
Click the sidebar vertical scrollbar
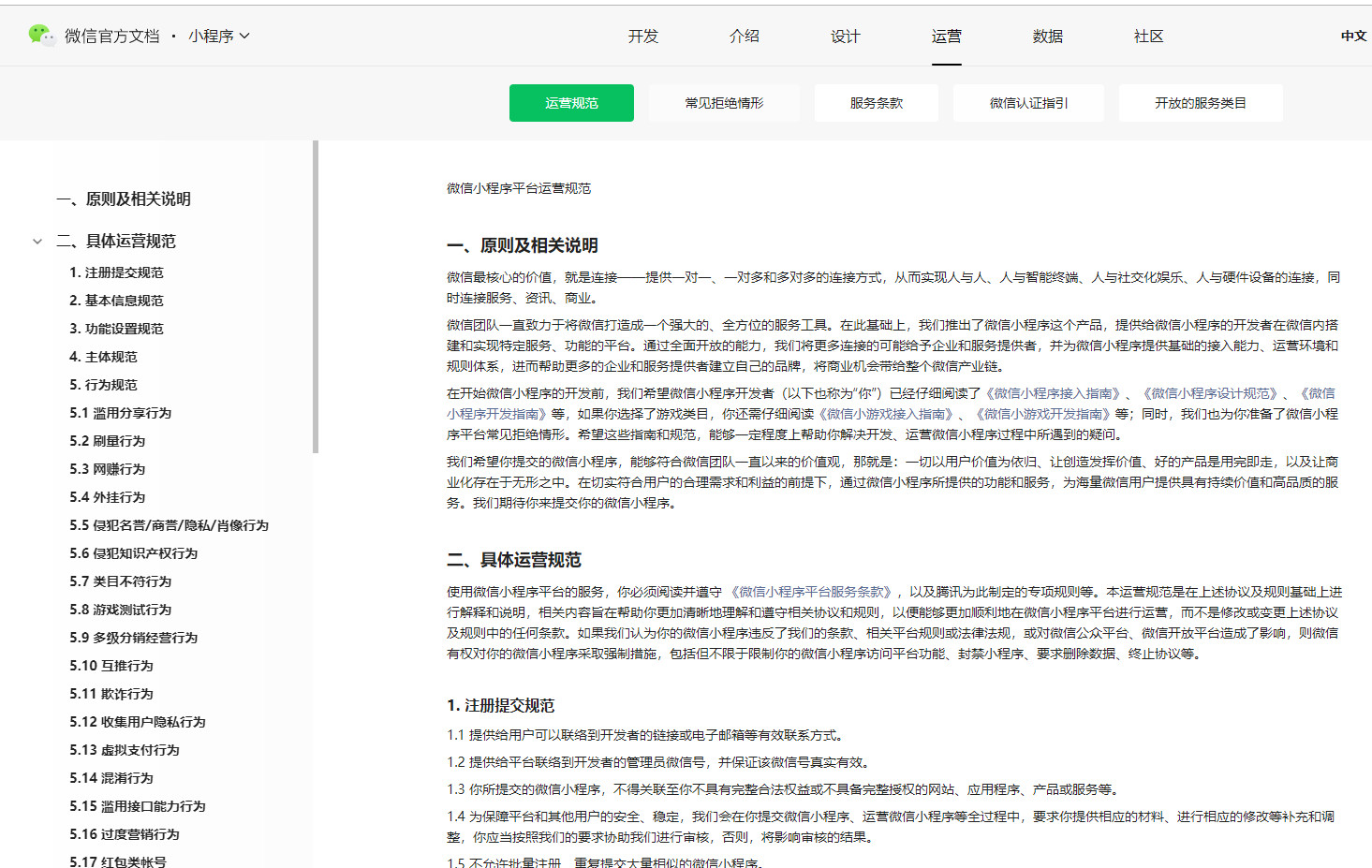[x=316, y=297]
